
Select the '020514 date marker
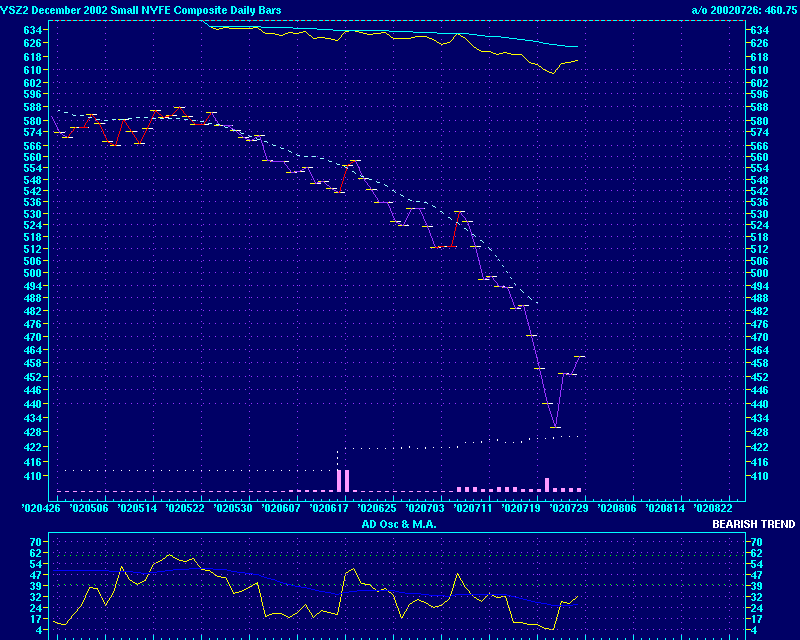pos(133,508)
